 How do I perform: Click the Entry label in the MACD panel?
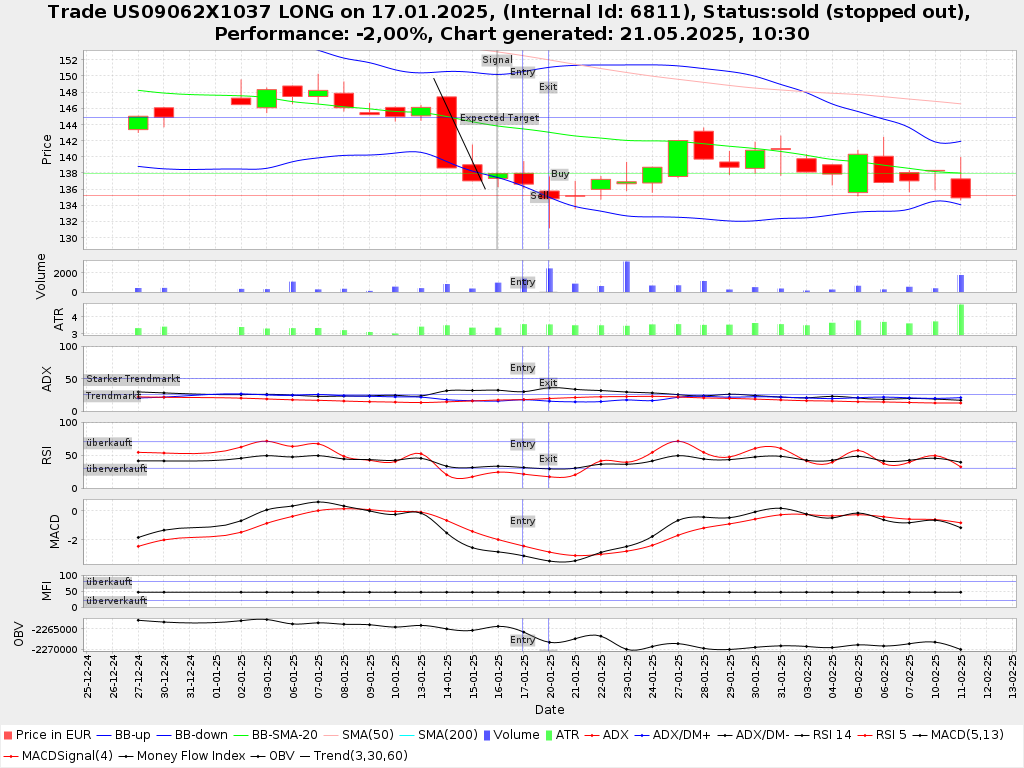point(522,521)
